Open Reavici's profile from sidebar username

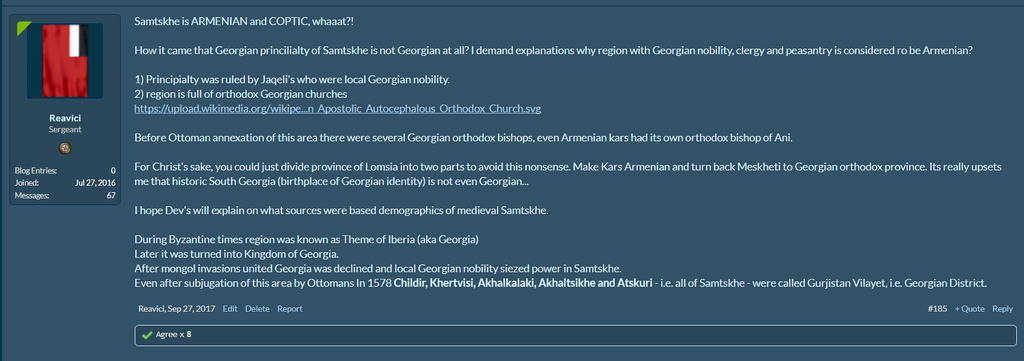tap(65, 118)
